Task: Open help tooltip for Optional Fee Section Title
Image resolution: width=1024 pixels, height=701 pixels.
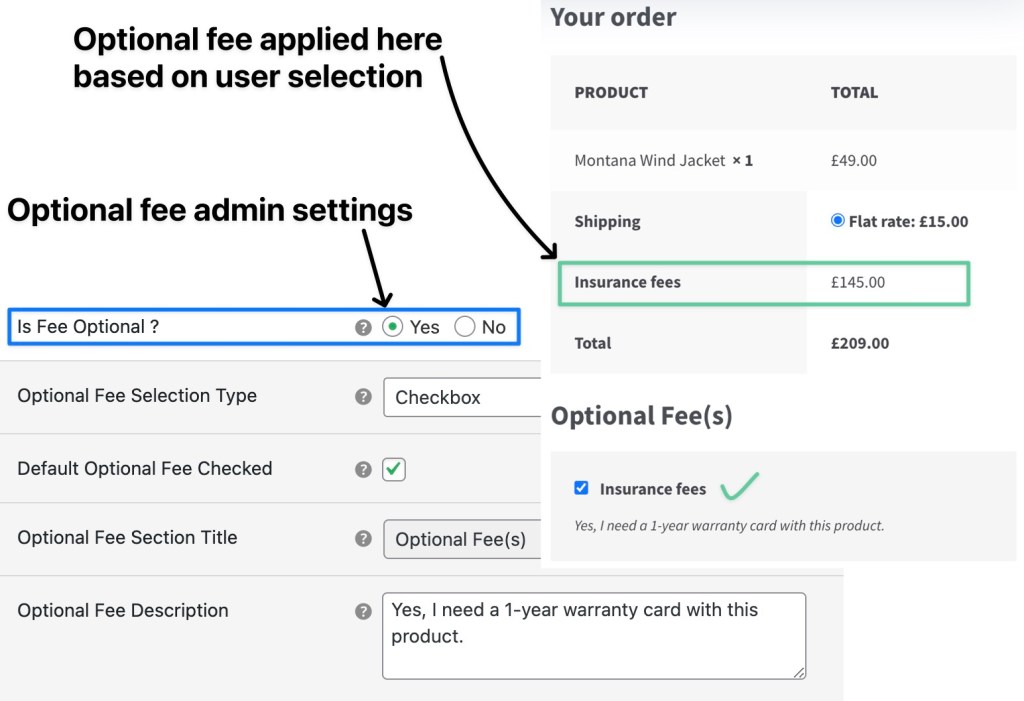Action: [x=363, y=539]
